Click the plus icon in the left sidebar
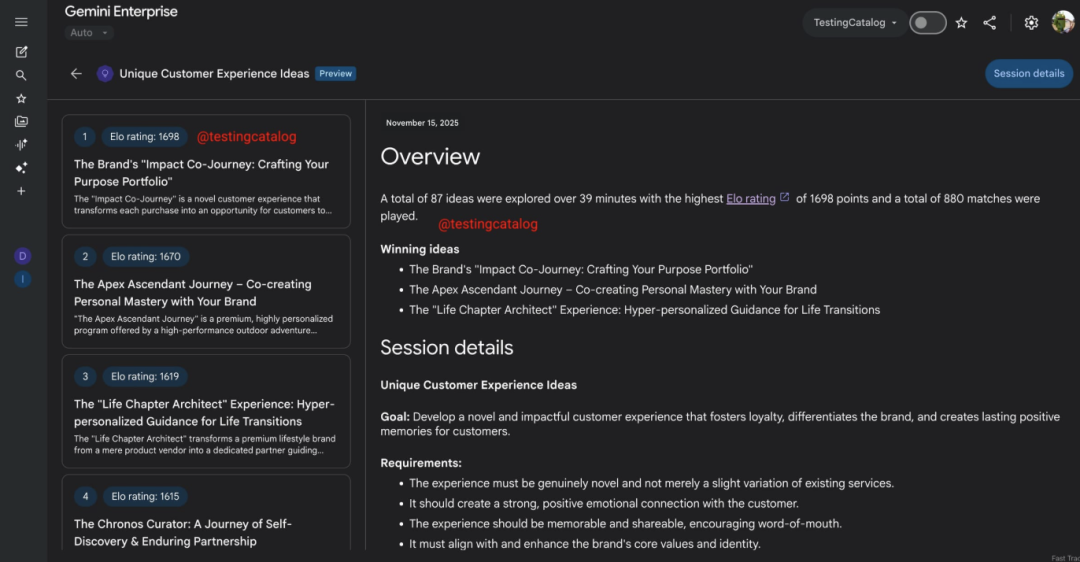The height and width of the screenshot is (562, 1080). (x=21, y=191)
